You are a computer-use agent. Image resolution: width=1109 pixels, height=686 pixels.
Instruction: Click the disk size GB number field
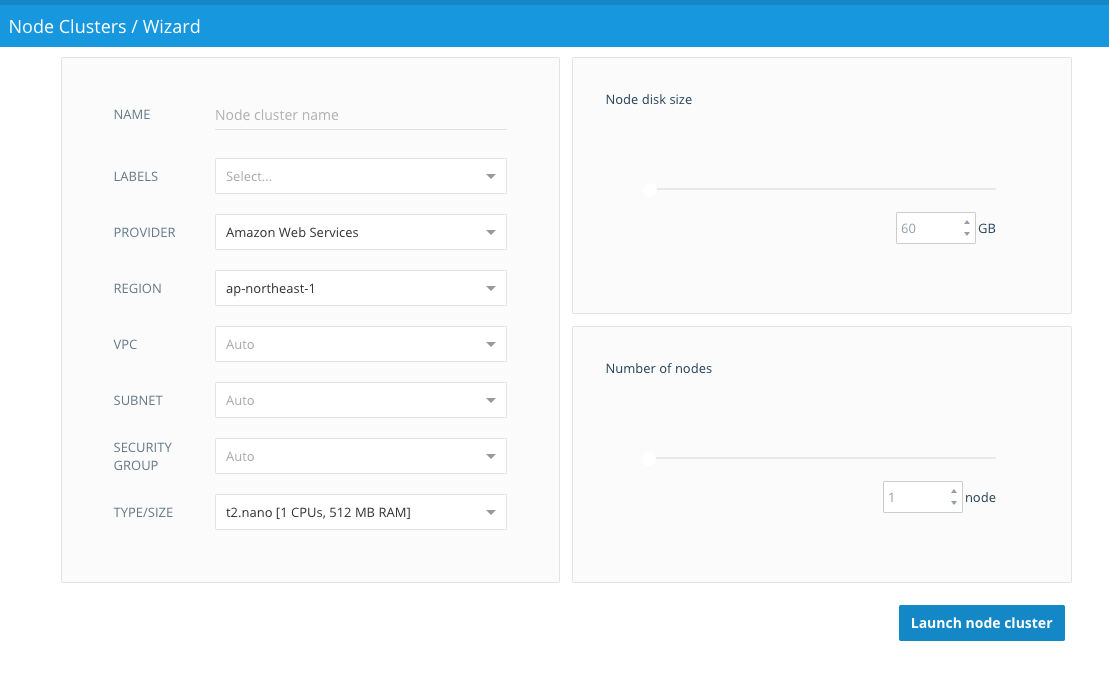(x=935, y=228)
